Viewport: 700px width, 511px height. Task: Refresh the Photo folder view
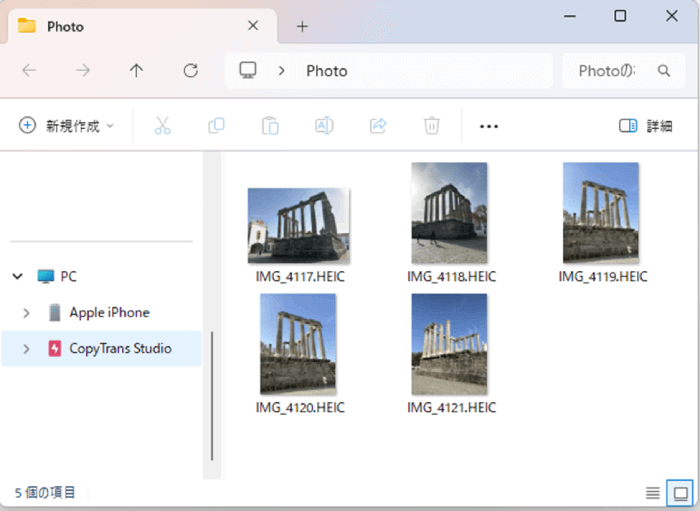click(190, 71)
